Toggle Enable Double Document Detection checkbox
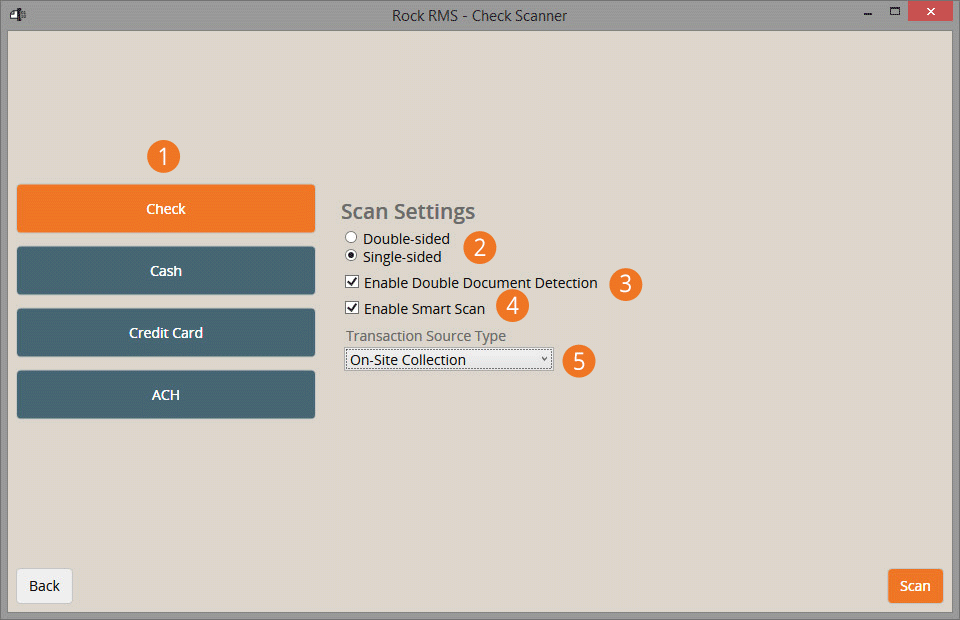Screen dimensions: 960x620 click(352, 283)
